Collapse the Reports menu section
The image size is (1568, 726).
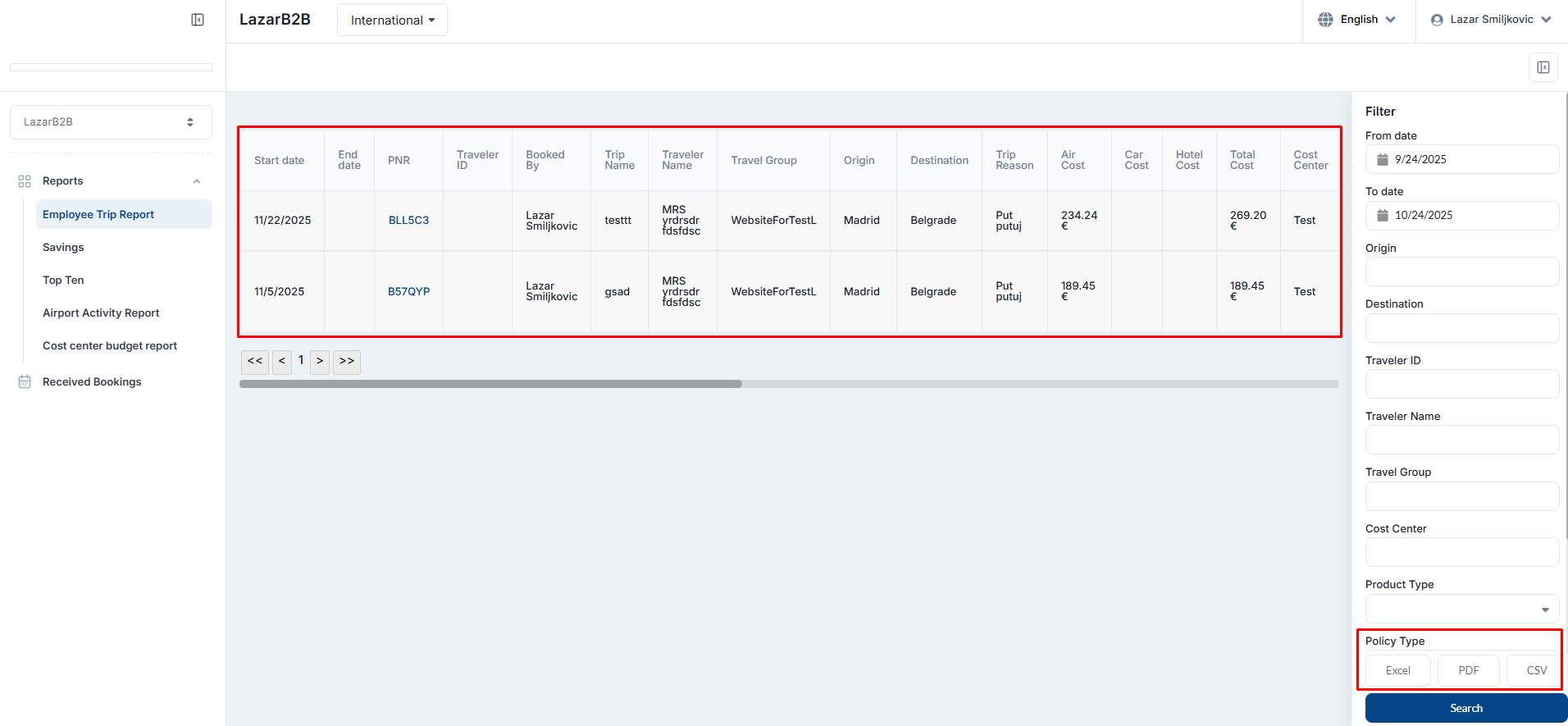197,181
